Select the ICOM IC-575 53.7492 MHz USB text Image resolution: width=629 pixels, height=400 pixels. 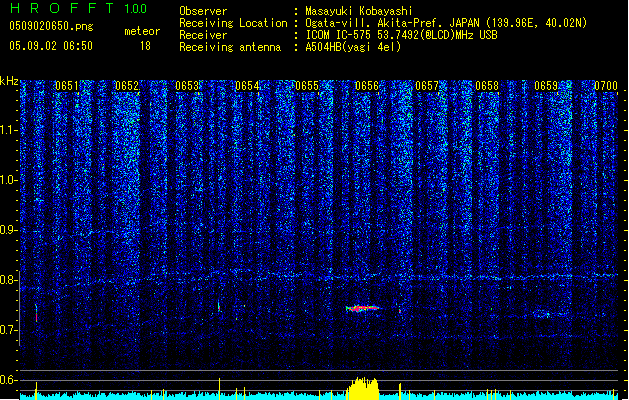tap(401, 35)
